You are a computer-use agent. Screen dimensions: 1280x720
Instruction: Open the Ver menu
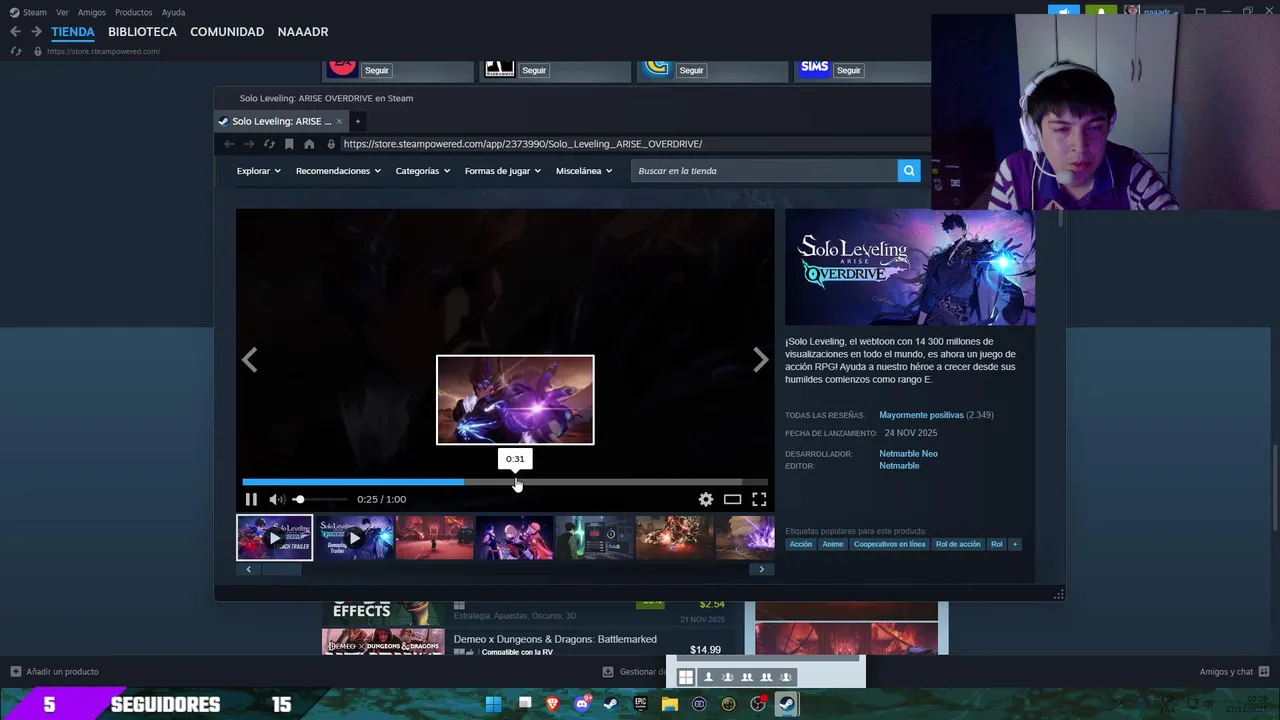click(x=62, y=12)
